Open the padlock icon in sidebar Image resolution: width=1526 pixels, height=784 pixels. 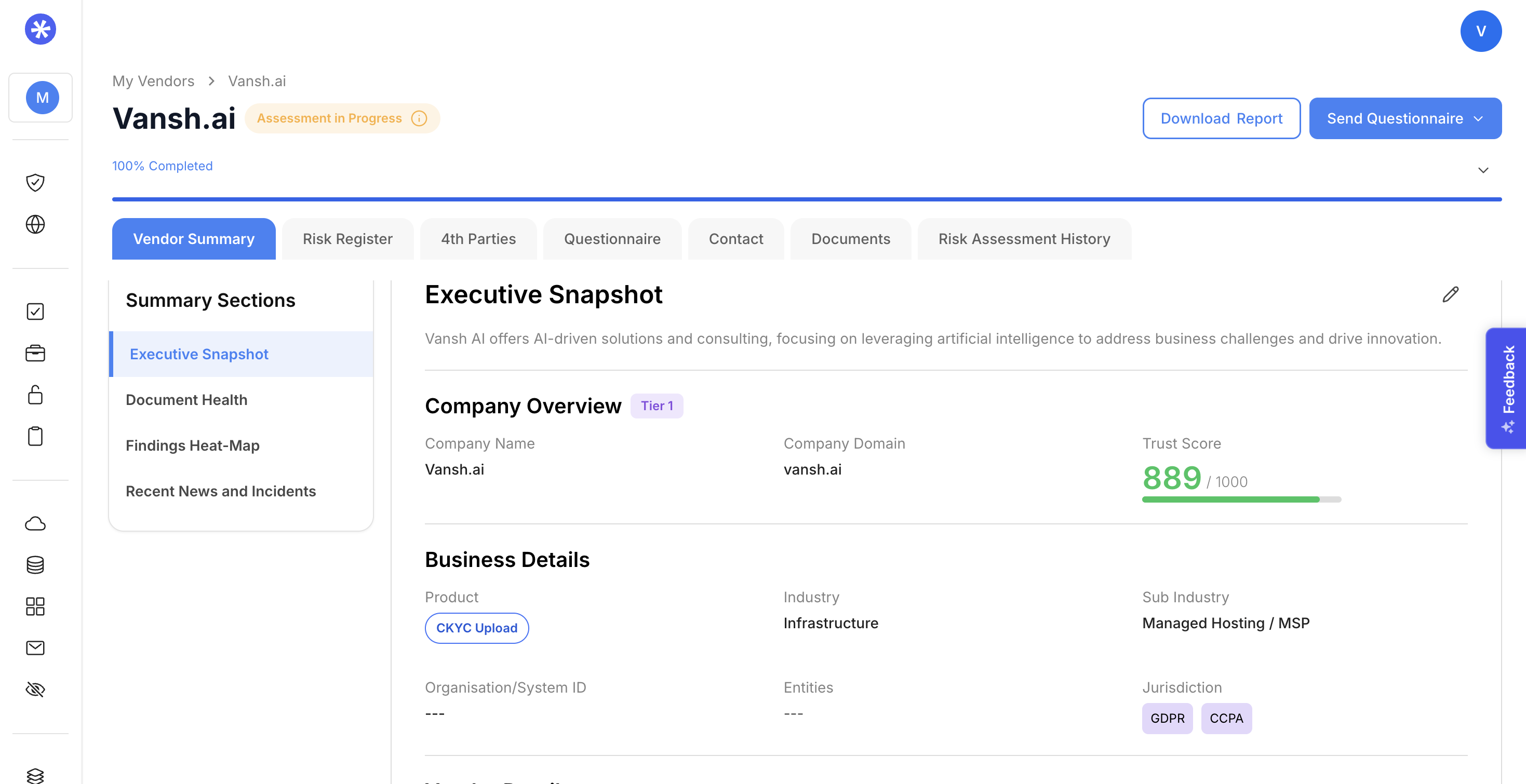click(35, 395)
